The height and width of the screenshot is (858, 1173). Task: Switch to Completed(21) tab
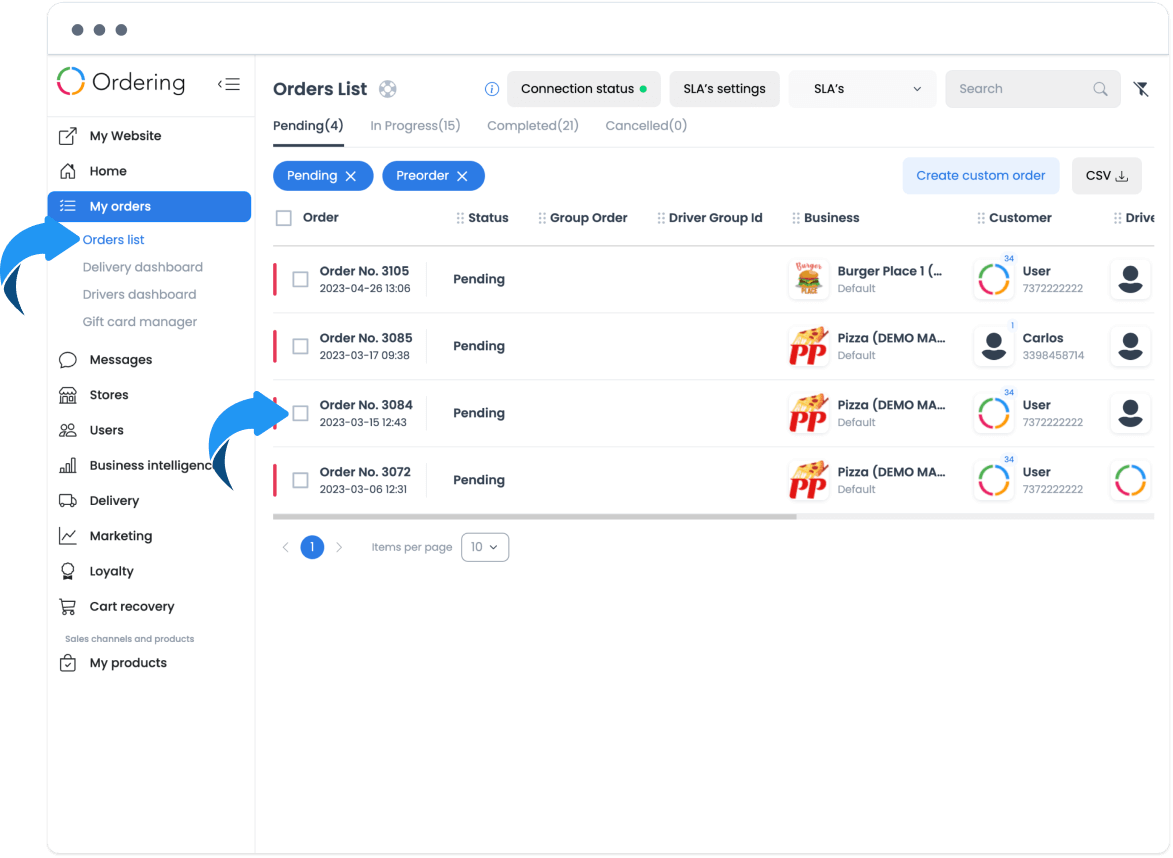(533, 126)
